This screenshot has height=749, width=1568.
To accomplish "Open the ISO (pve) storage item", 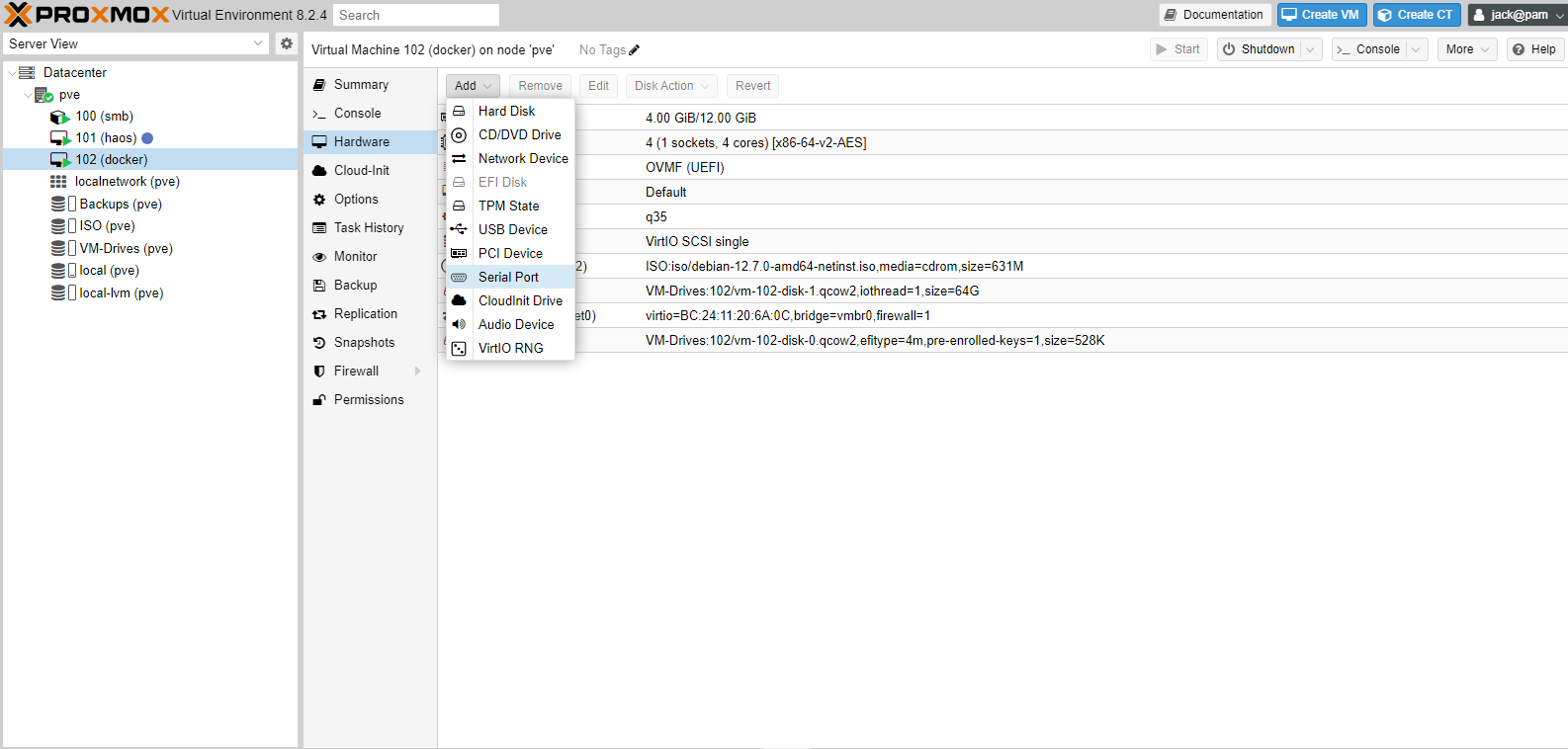I will click(107, 226).
